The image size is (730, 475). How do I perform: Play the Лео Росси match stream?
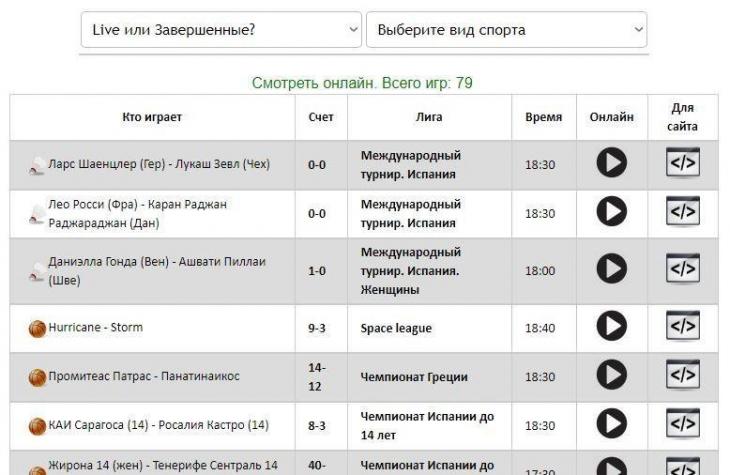click(x=611, y=213)
